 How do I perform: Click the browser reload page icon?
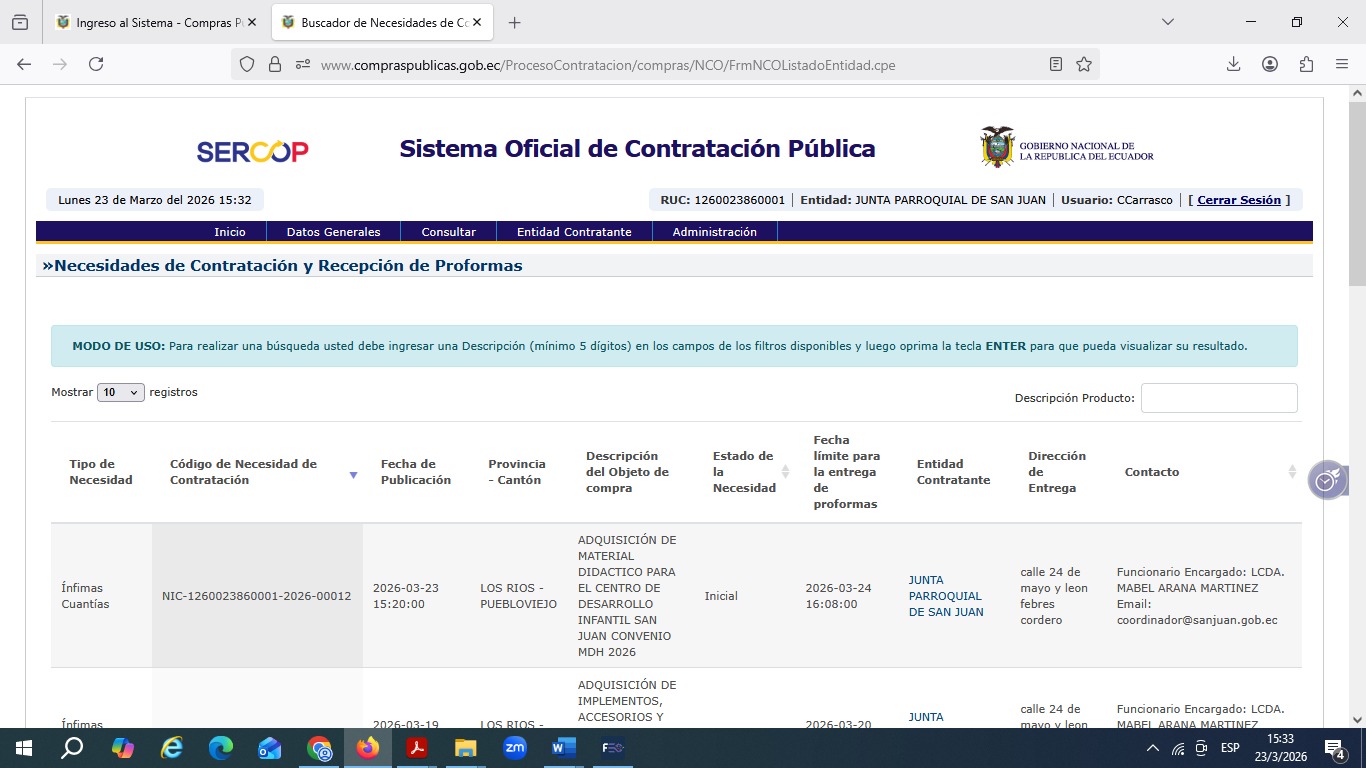click(x=96, y=64)
